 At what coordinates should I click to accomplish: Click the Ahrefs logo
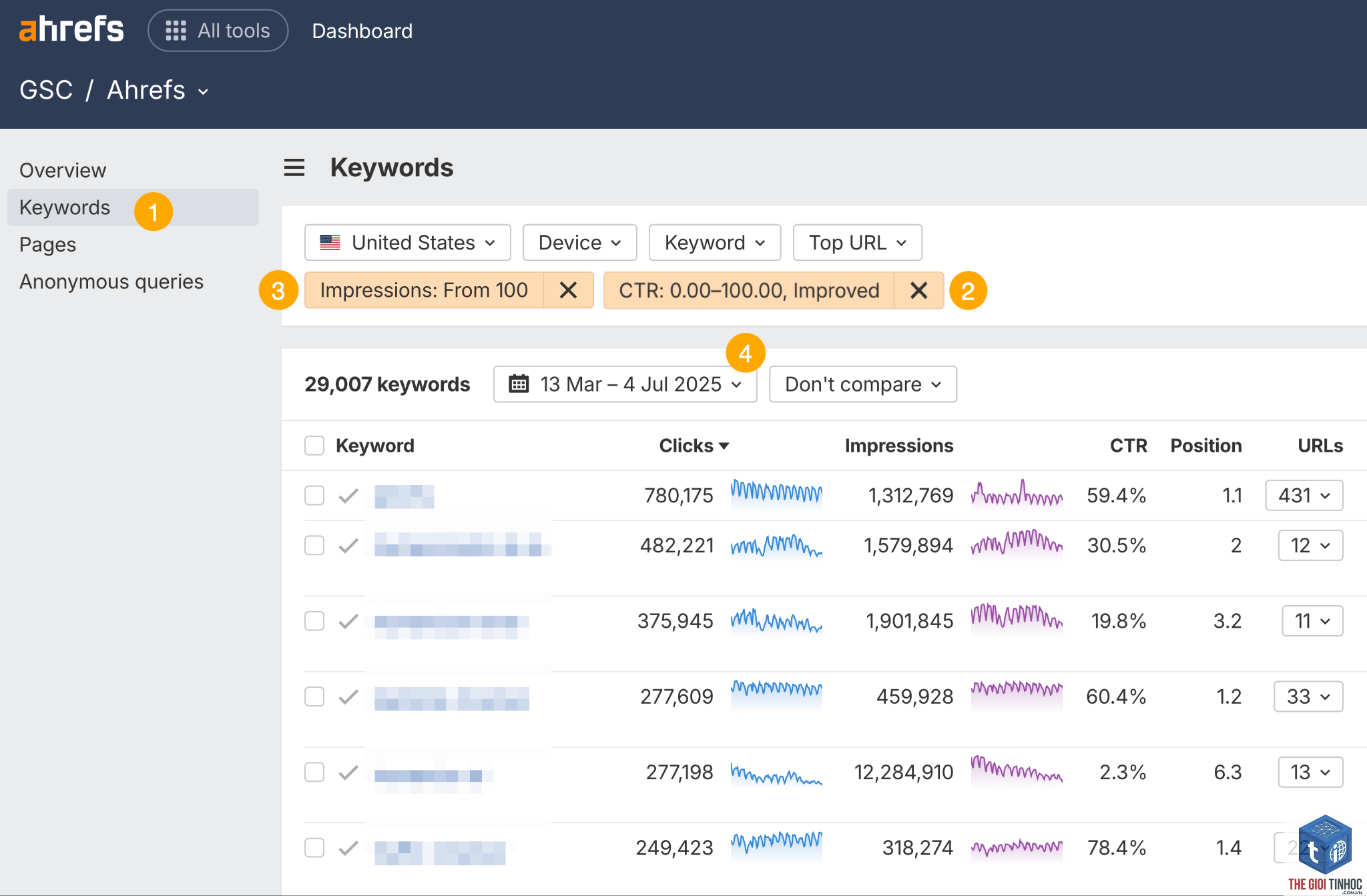point(71,29)
